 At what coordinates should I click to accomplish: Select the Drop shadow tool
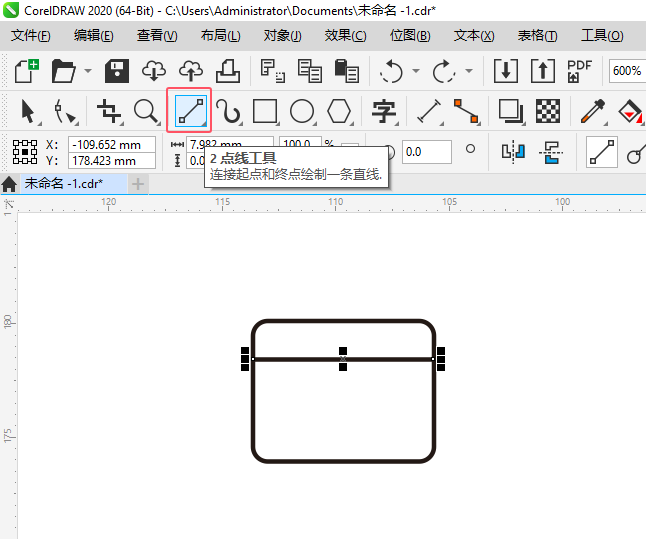511,111
